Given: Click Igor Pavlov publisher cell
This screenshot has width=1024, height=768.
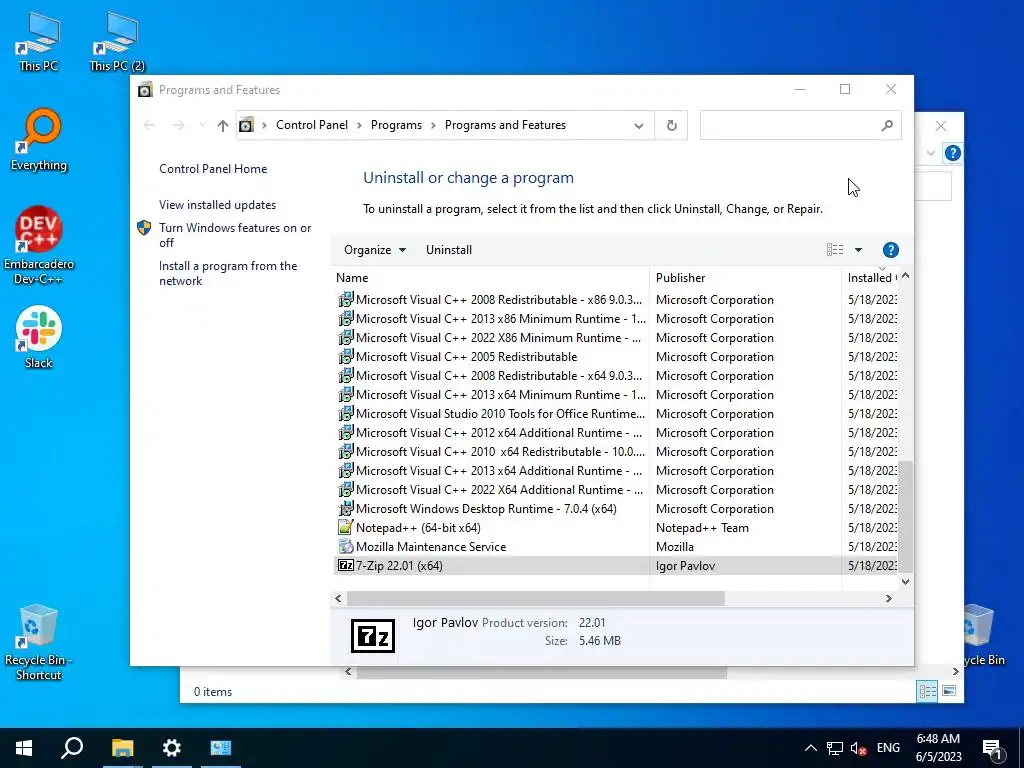Looking at the screenshot, I should point(685,566).
